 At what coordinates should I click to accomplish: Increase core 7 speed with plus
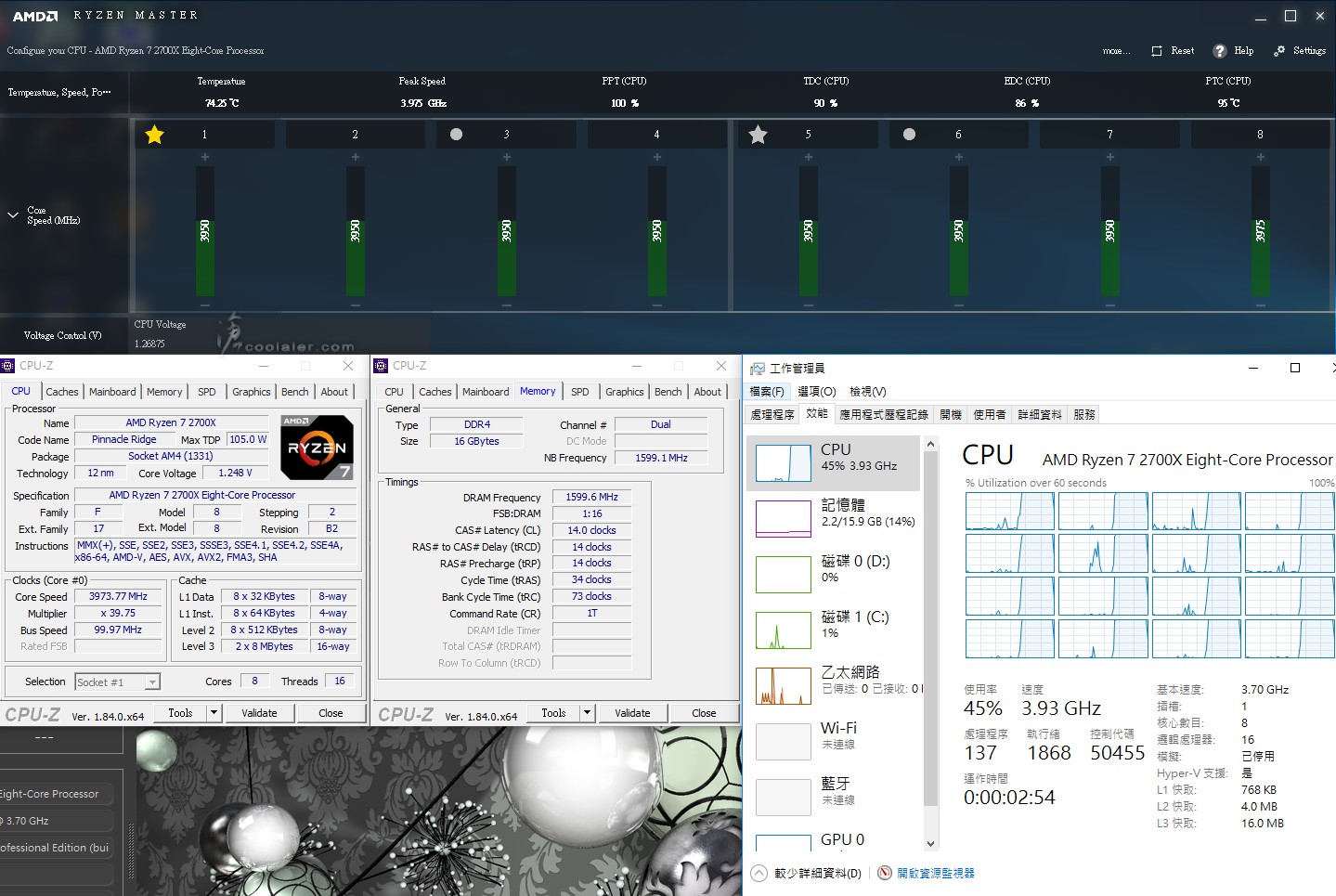(x=1109, y=157)
